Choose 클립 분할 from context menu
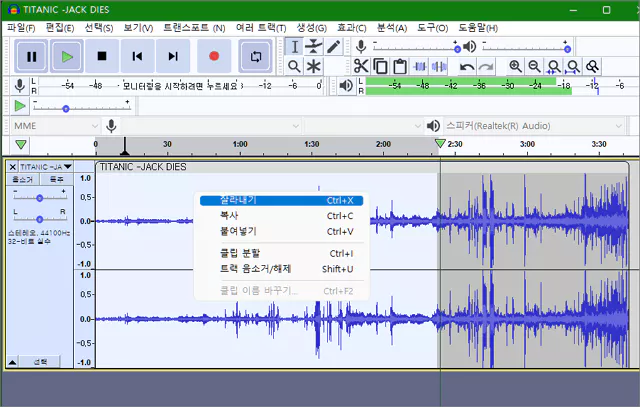The image size is (640, 407). pyautogui.click(x=281, y=254)
